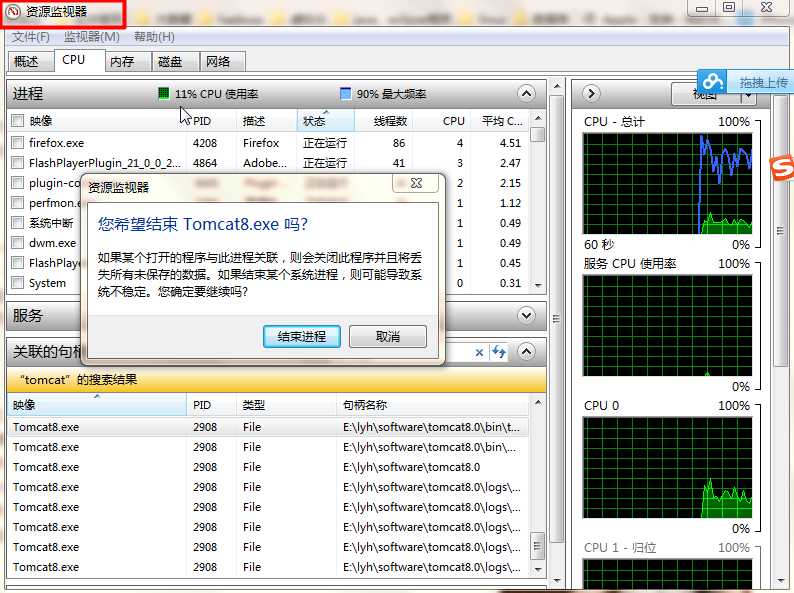
Task: Open the 监视器(M) menu
Action: tap(92, 37)
